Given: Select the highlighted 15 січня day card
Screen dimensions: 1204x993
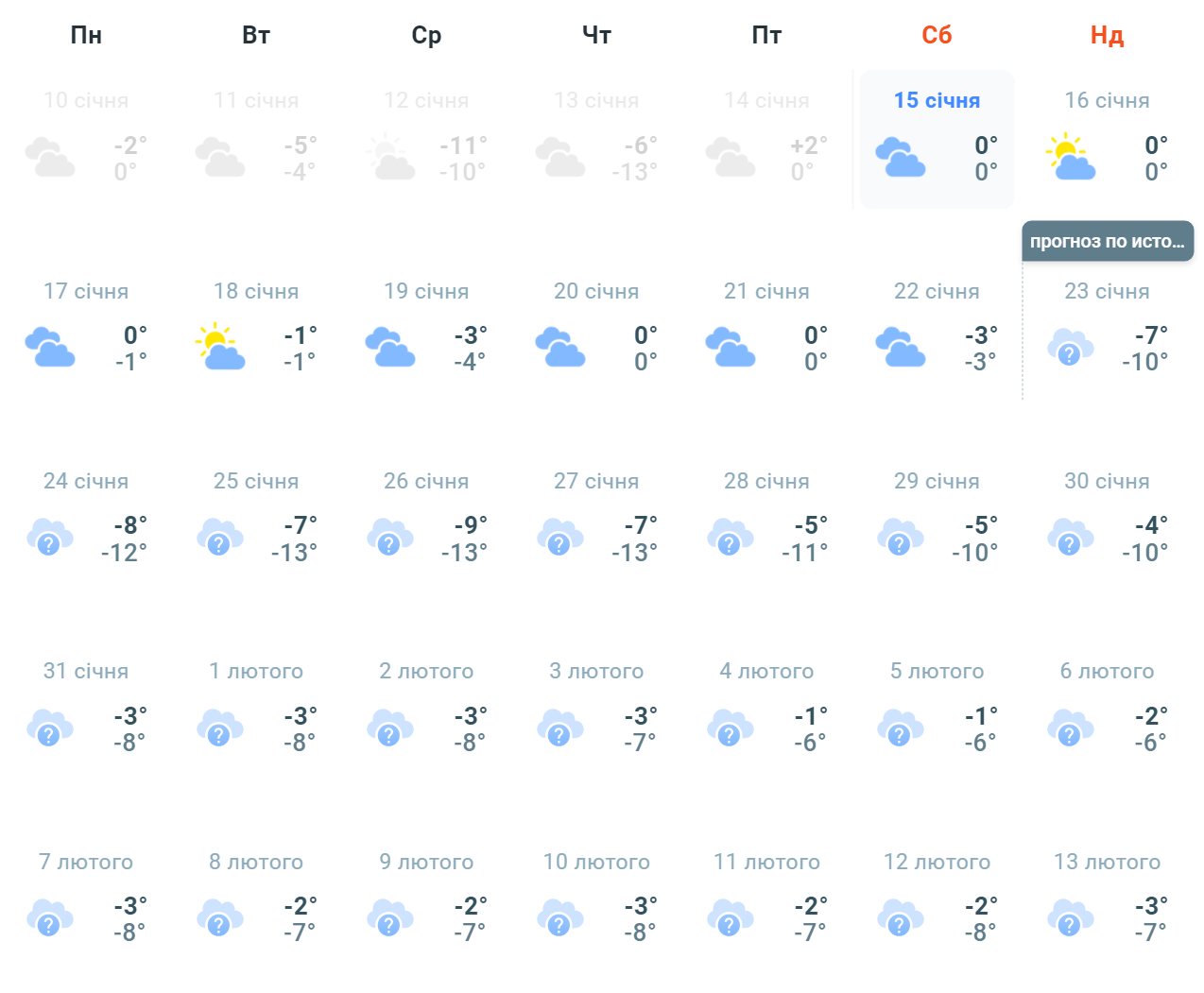Looking at the screenshot, I should click(x=937, y=139).
